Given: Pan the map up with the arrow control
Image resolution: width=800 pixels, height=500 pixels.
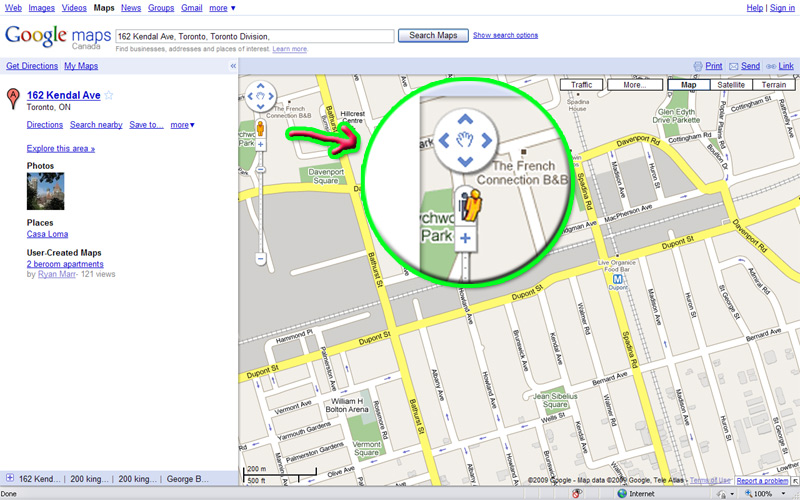Looking at the screenshot, I should click(x=260, y=86).
